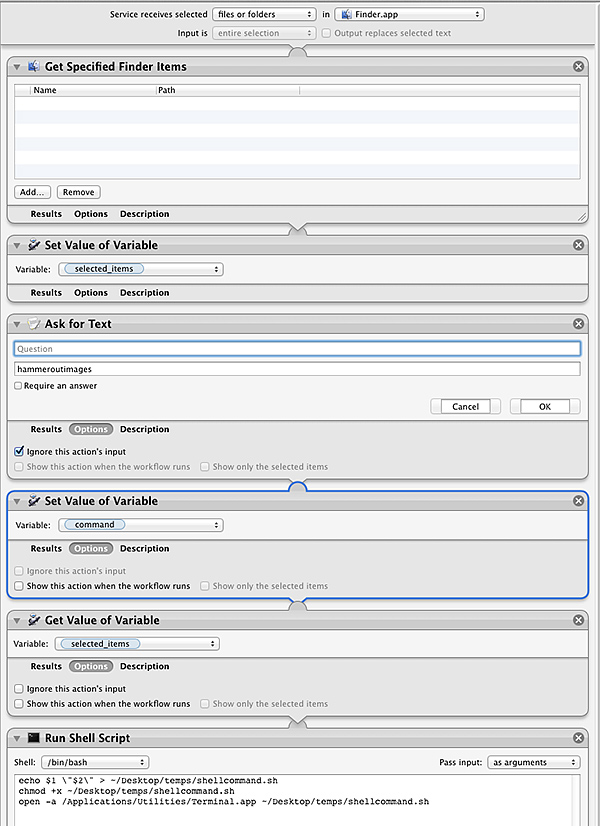Click the Question input field

(297, 349)
